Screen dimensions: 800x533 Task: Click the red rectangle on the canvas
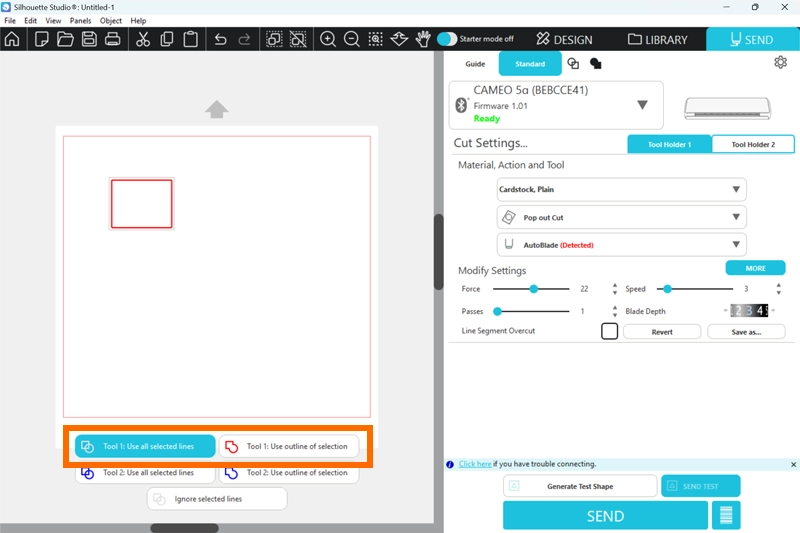141,181
